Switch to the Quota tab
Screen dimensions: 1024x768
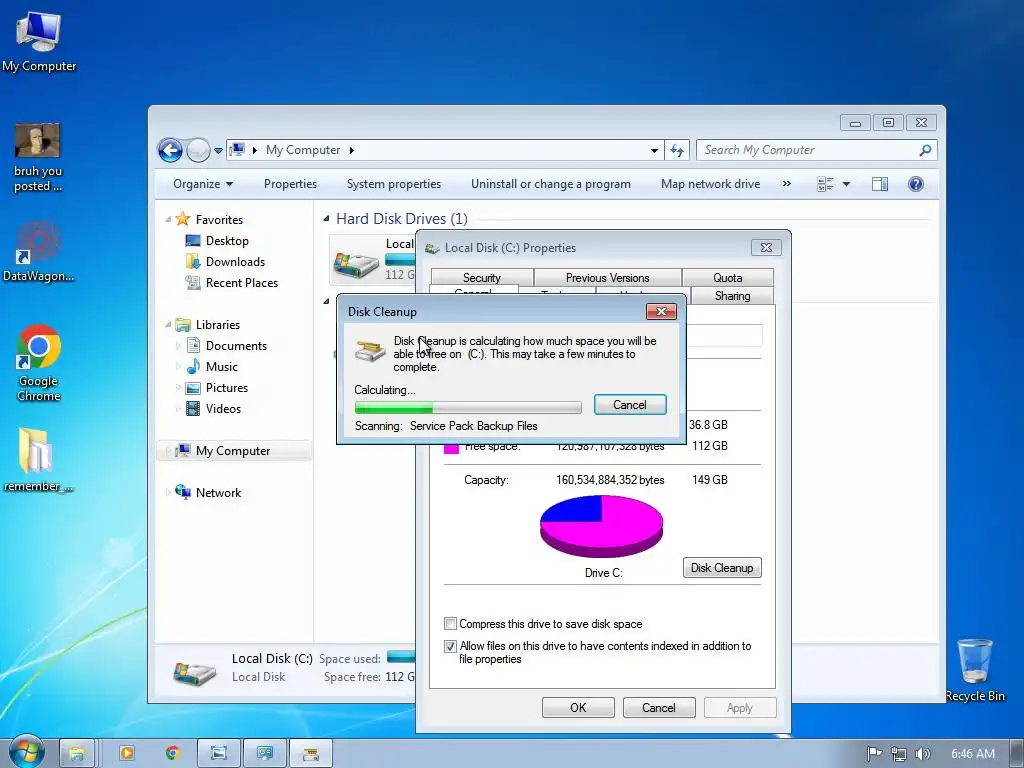pos(728,278)
